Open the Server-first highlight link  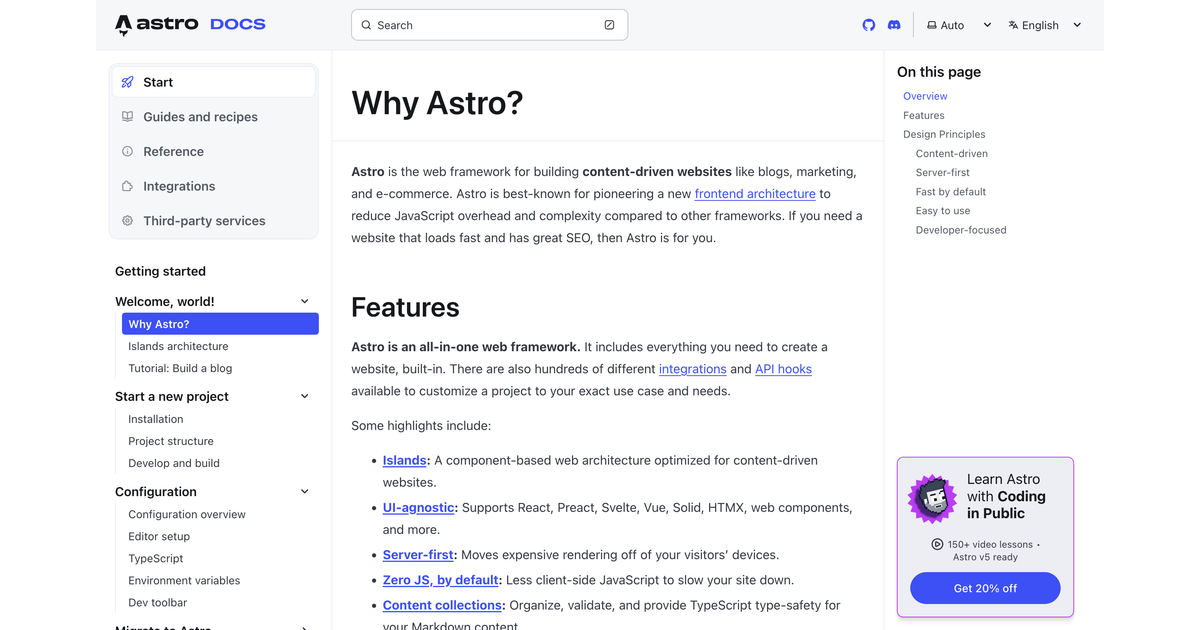pos(418,555)
